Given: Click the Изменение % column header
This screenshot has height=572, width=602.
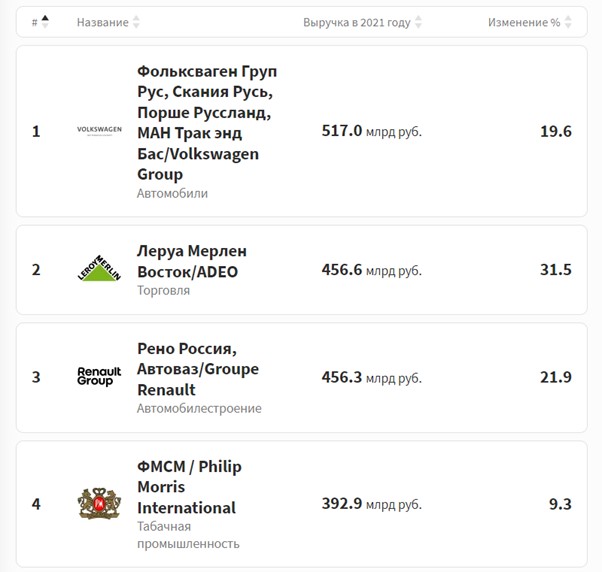Looking at the screenshot, I should [523, 22].
